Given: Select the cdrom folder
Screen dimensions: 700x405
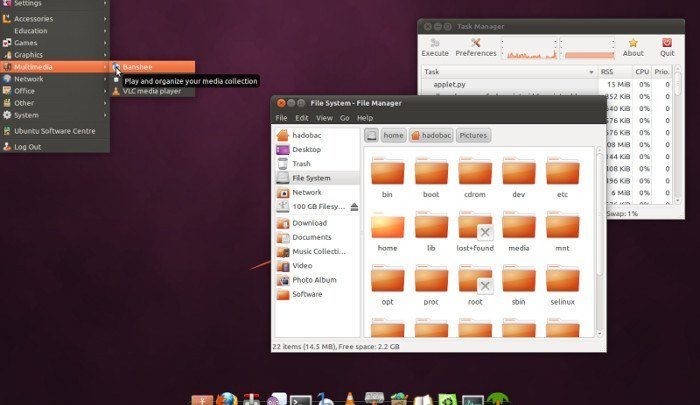Looking at the screenshot, I should point(475,177).
